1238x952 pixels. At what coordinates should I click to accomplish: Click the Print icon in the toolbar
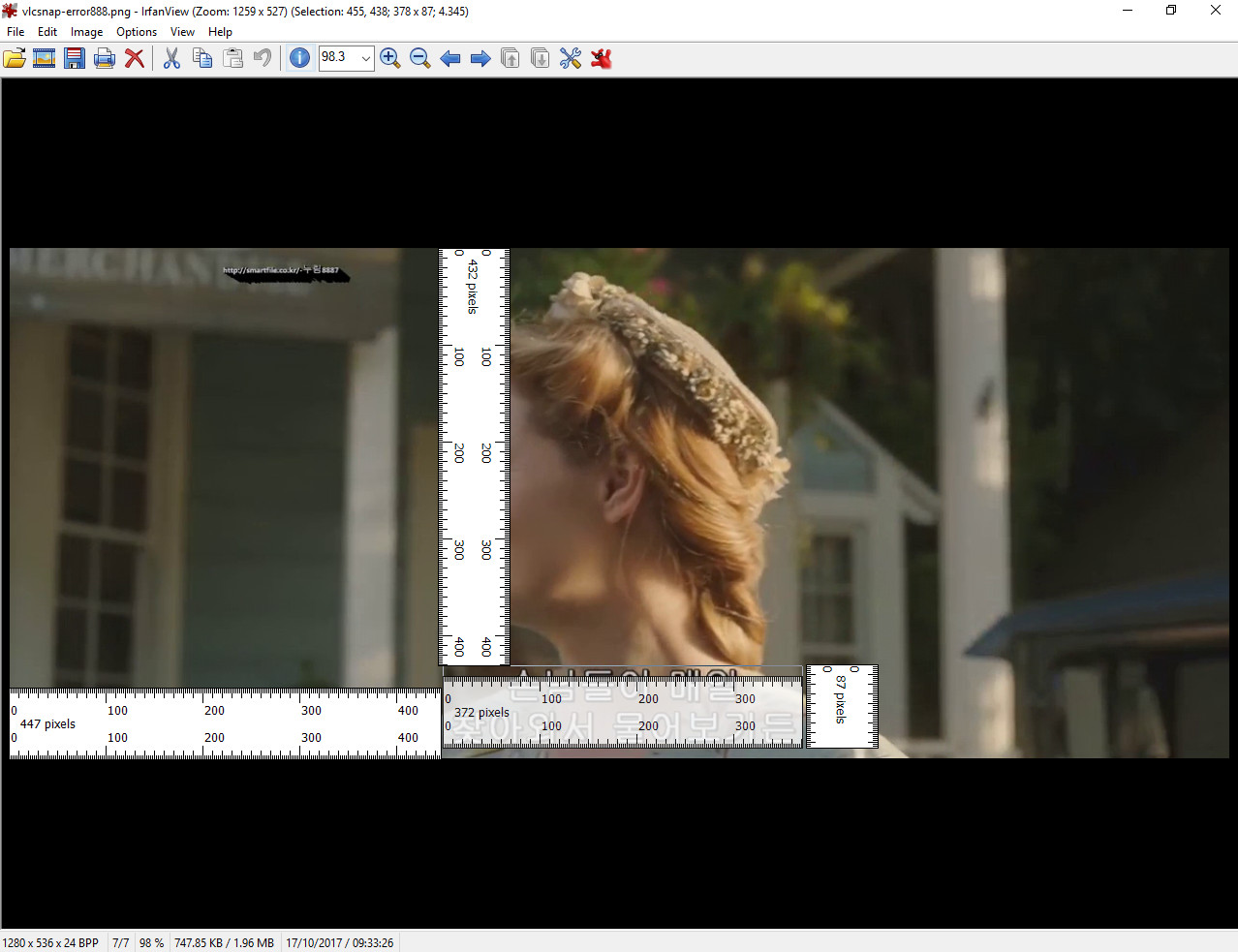(105, 58)
